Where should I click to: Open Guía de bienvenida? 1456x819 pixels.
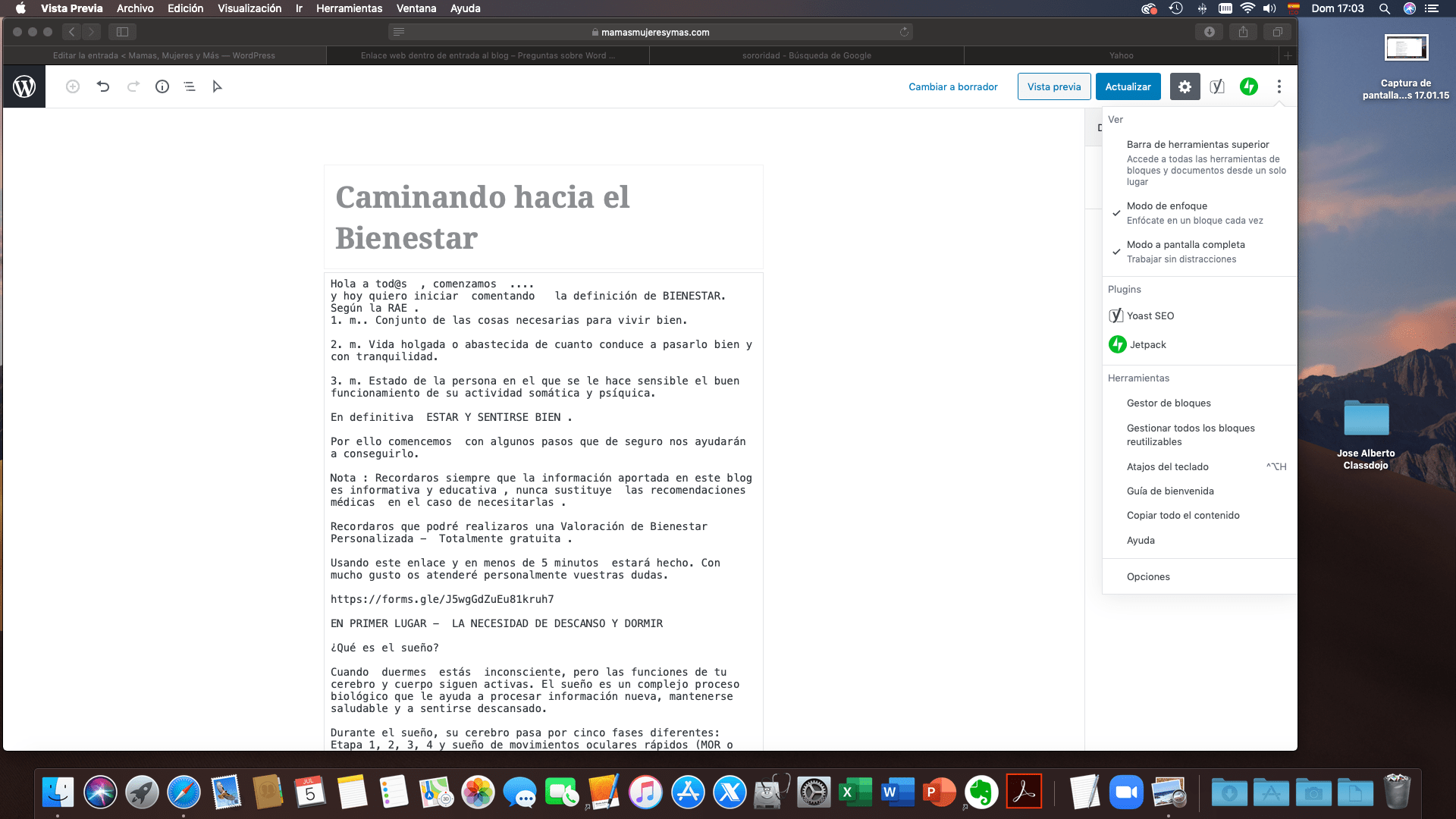(1199, 491)
